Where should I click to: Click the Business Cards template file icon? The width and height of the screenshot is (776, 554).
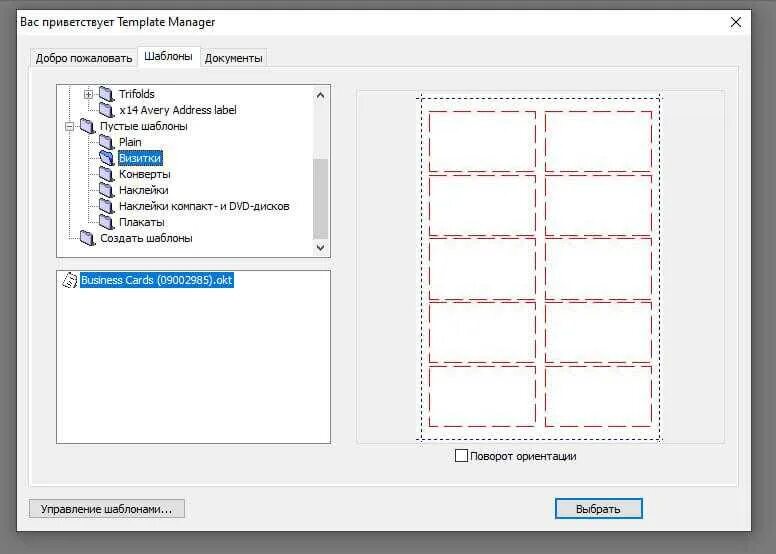[69, 280]
